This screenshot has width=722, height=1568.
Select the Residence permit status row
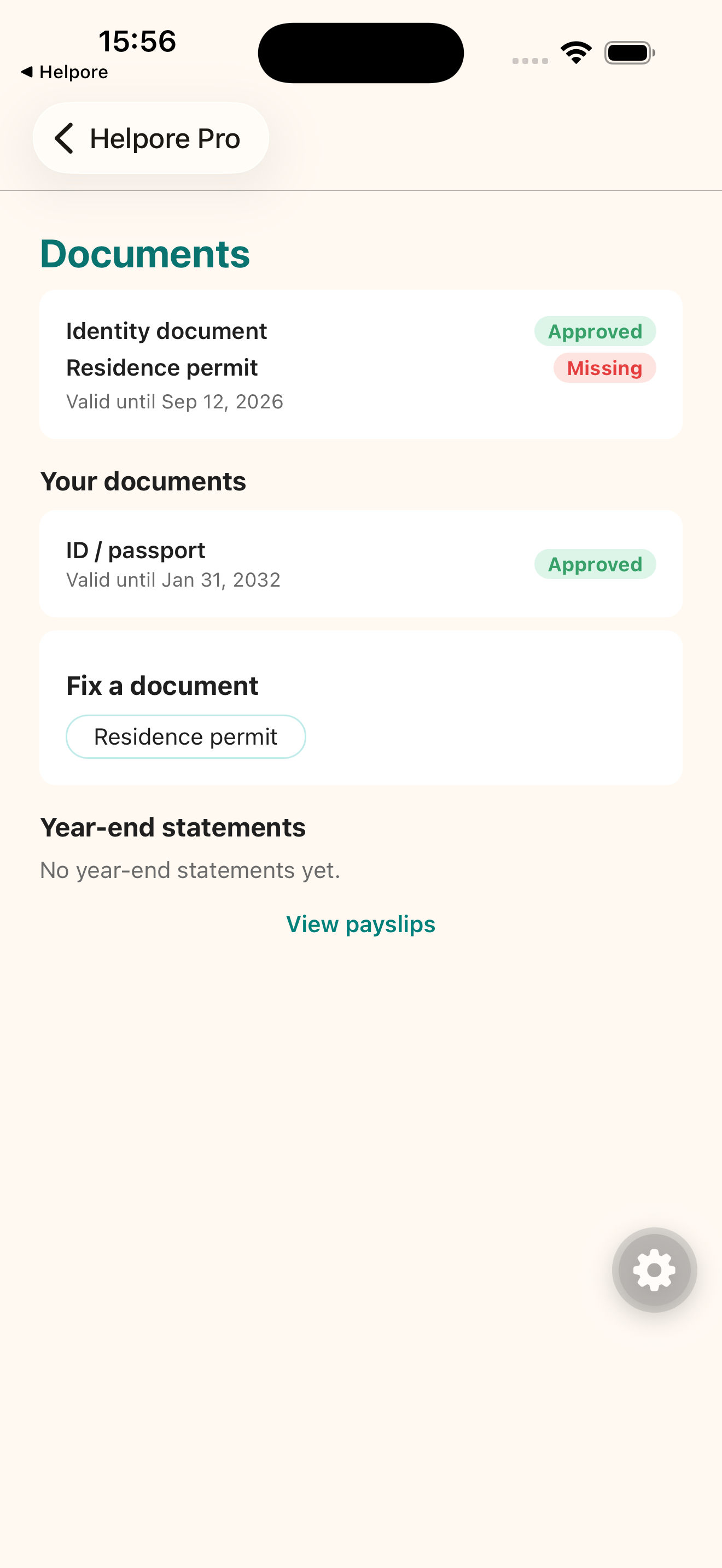pyautogui.click(x=361, y=367)
